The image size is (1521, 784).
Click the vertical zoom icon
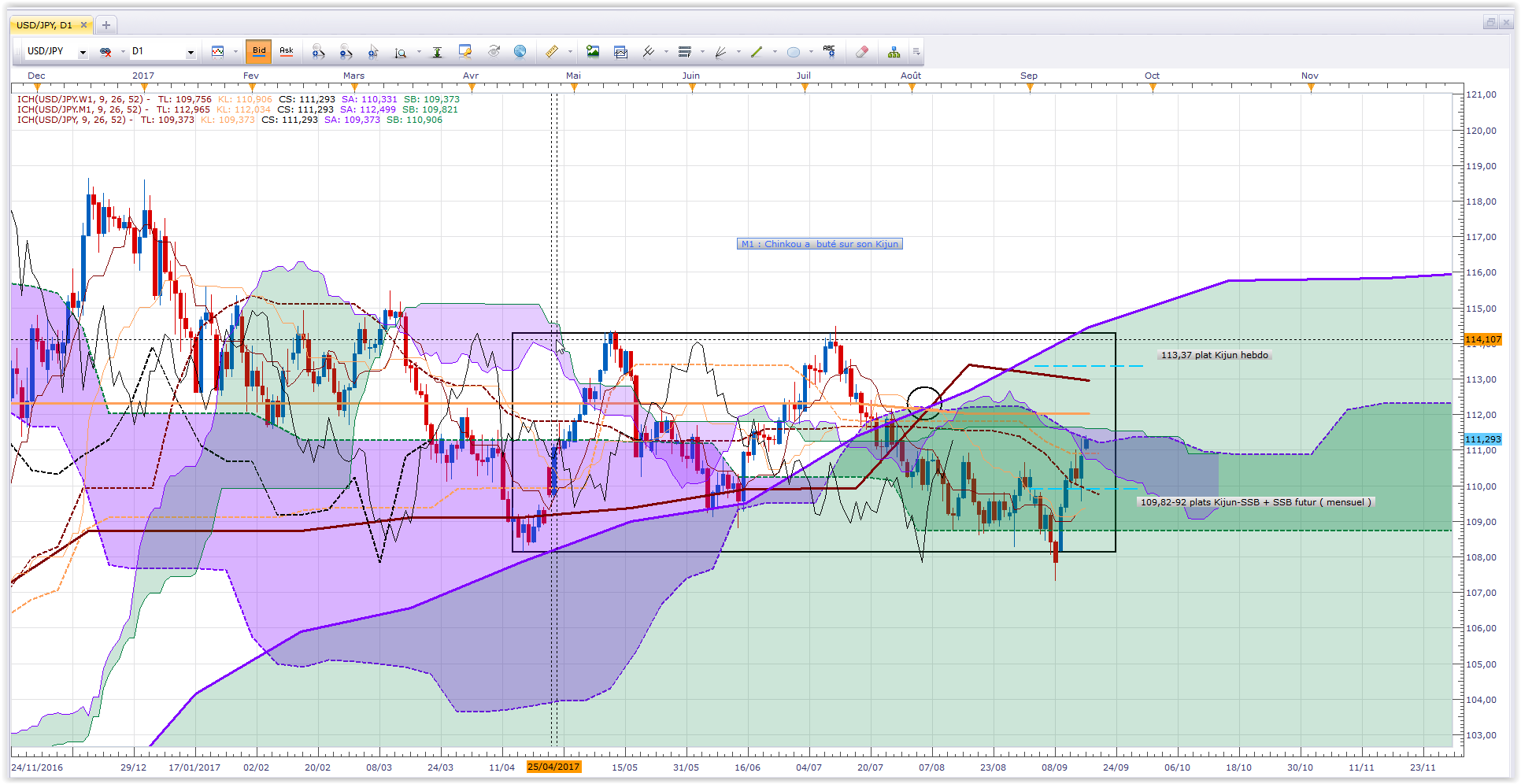click(401, 52)
